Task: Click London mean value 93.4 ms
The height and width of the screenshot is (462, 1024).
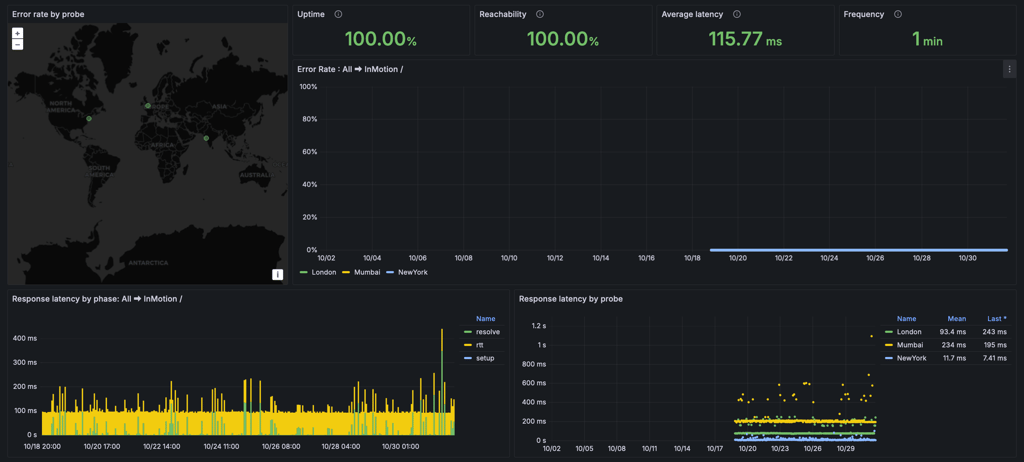Action: [x=954, y=332]
